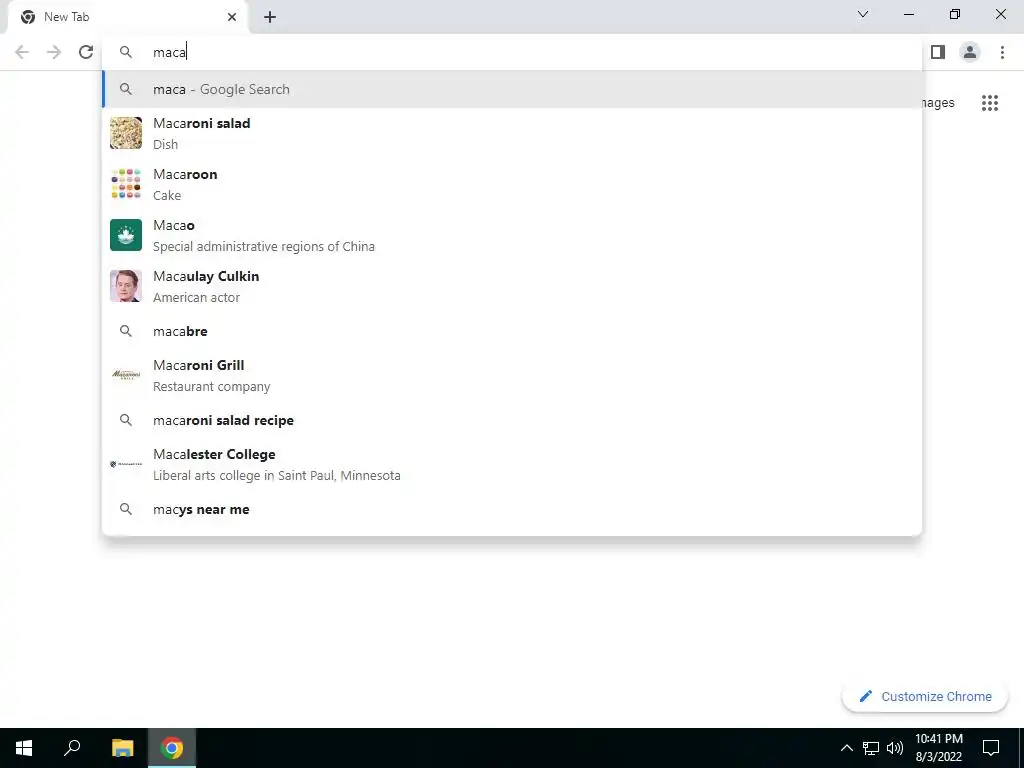This screenshot has width=1024, height=768.
Task: Open the network status tray icon
Action: tap(871, 748)
